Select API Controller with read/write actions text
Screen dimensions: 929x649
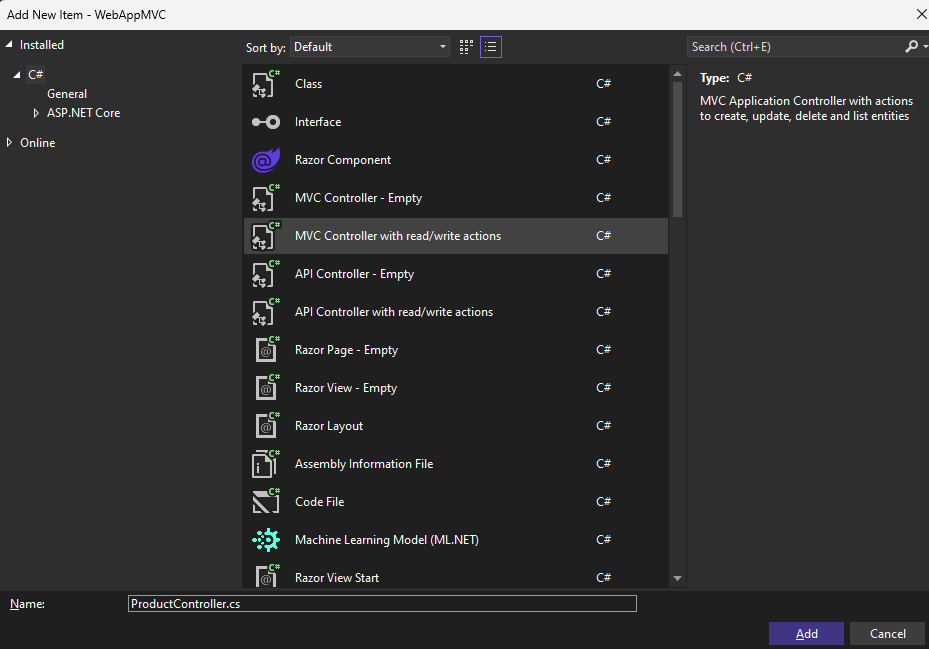tap(394, 312)
